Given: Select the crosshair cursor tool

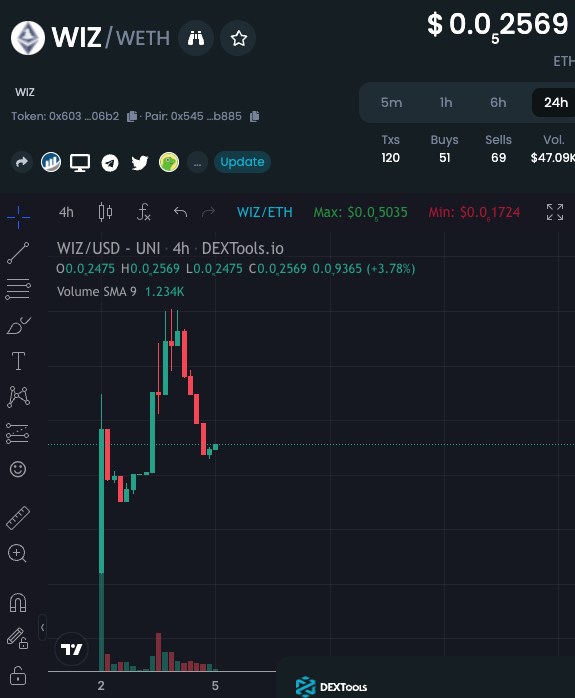Looking at the screenshot, I should [x=18, y=217].
